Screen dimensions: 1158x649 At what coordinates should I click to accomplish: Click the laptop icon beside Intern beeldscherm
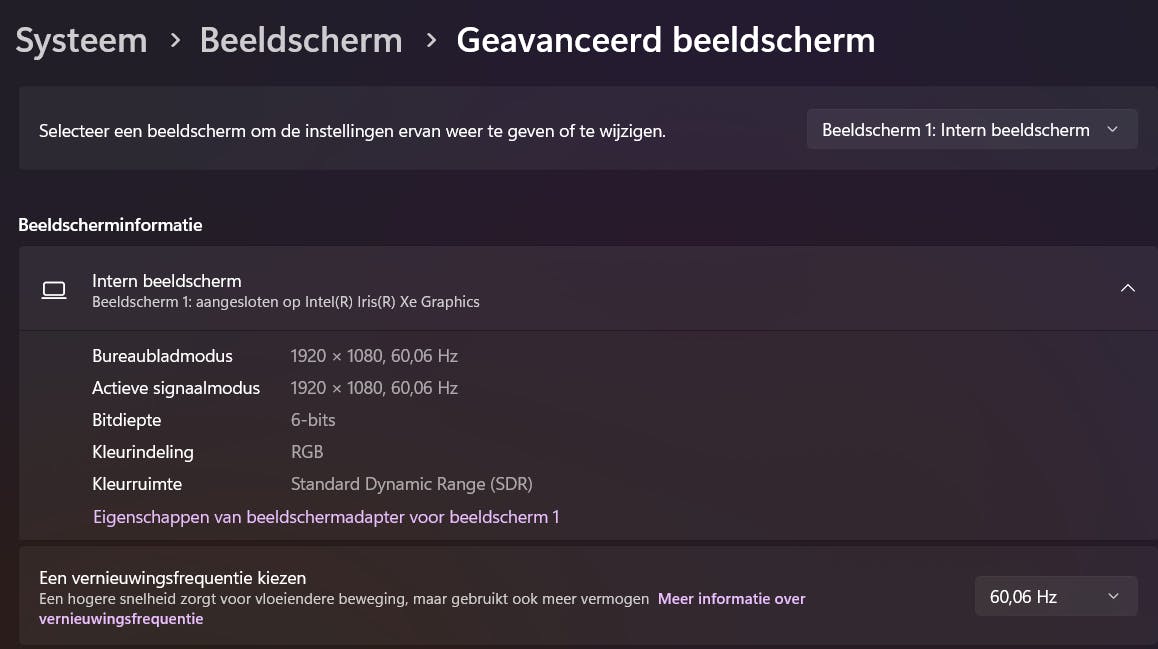(x=54, y=290)
